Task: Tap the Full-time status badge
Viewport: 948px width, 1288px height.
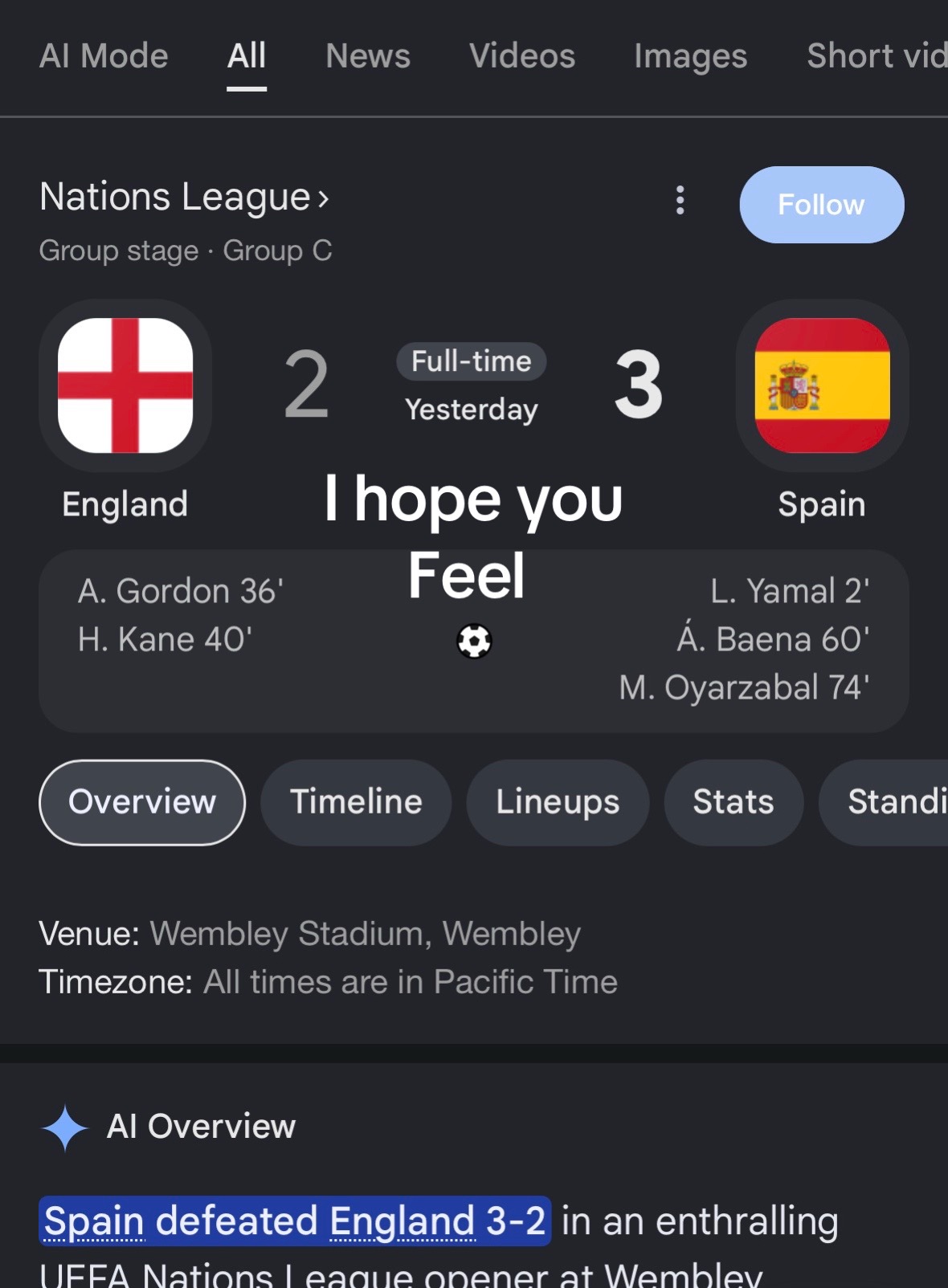Action: pyautogui.click(x=472, y=361)
